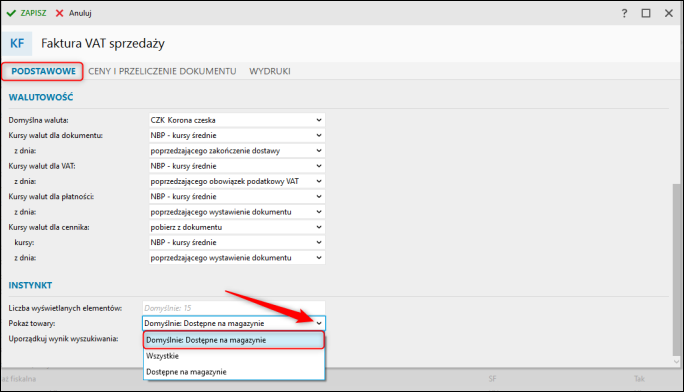Open the help question mark icon

point(624,13)
